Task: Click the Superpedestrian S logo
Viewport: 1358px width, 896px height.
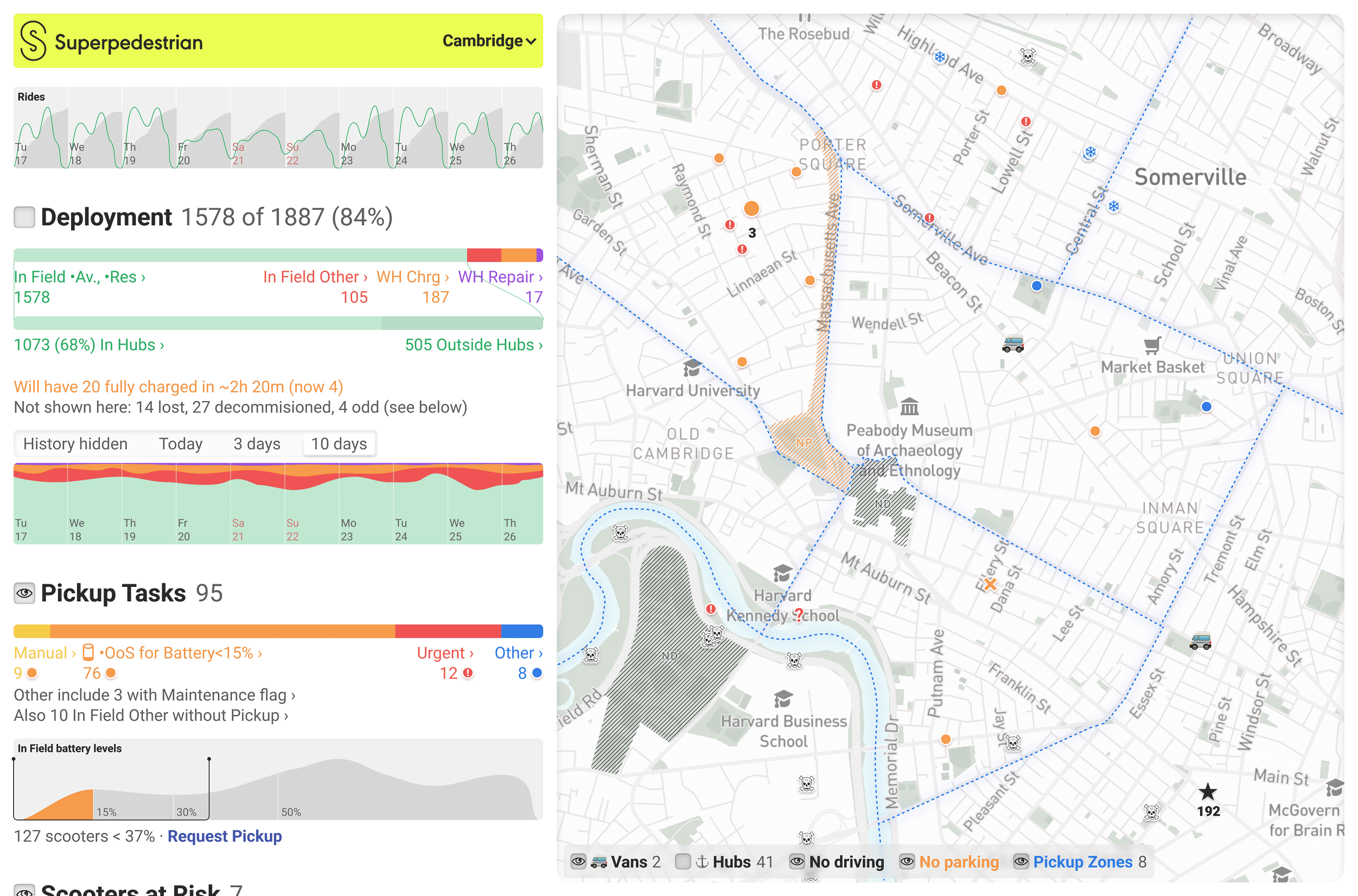Action: tap(33, 41)
